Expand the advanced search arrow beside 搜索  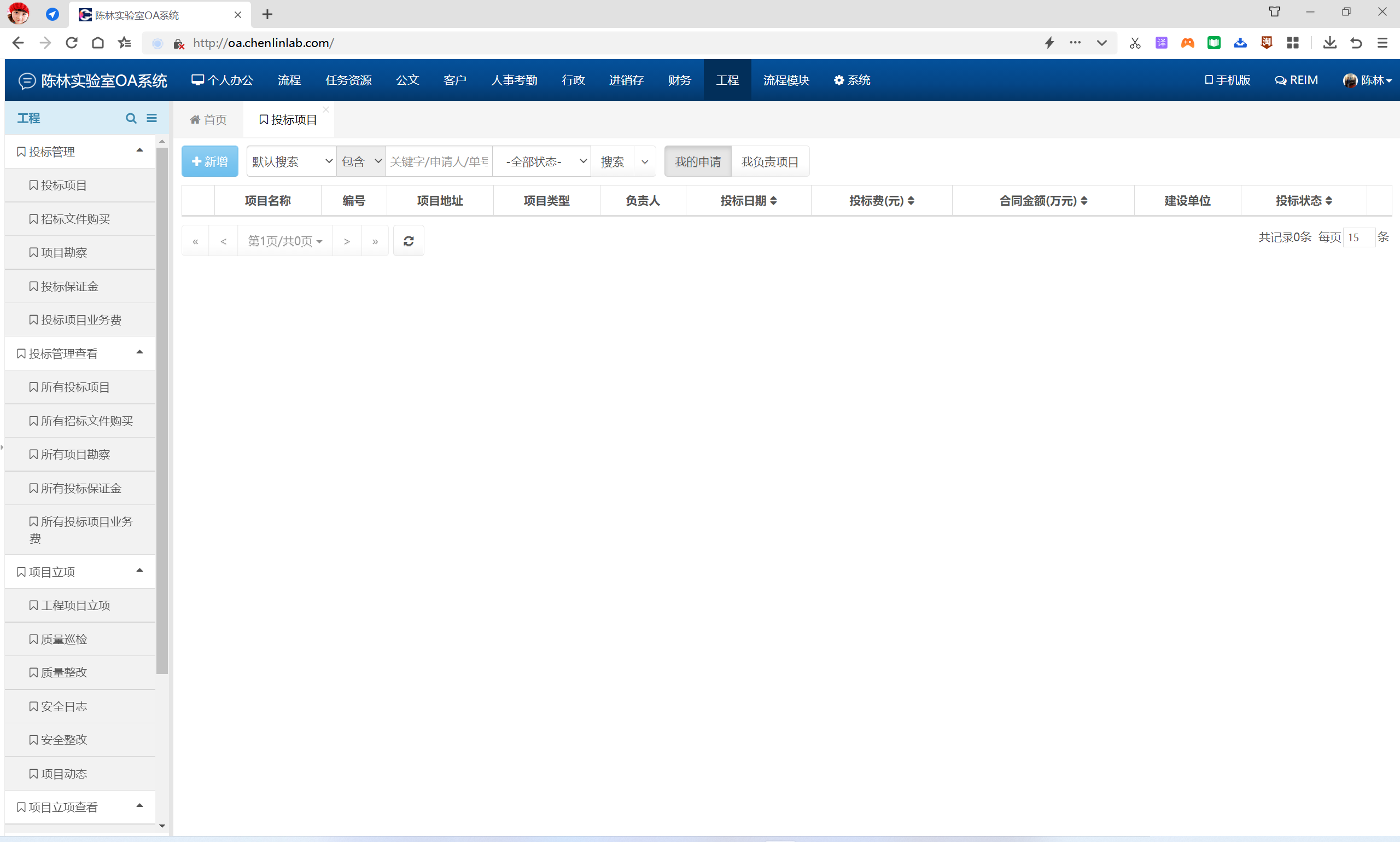[645, 162]
